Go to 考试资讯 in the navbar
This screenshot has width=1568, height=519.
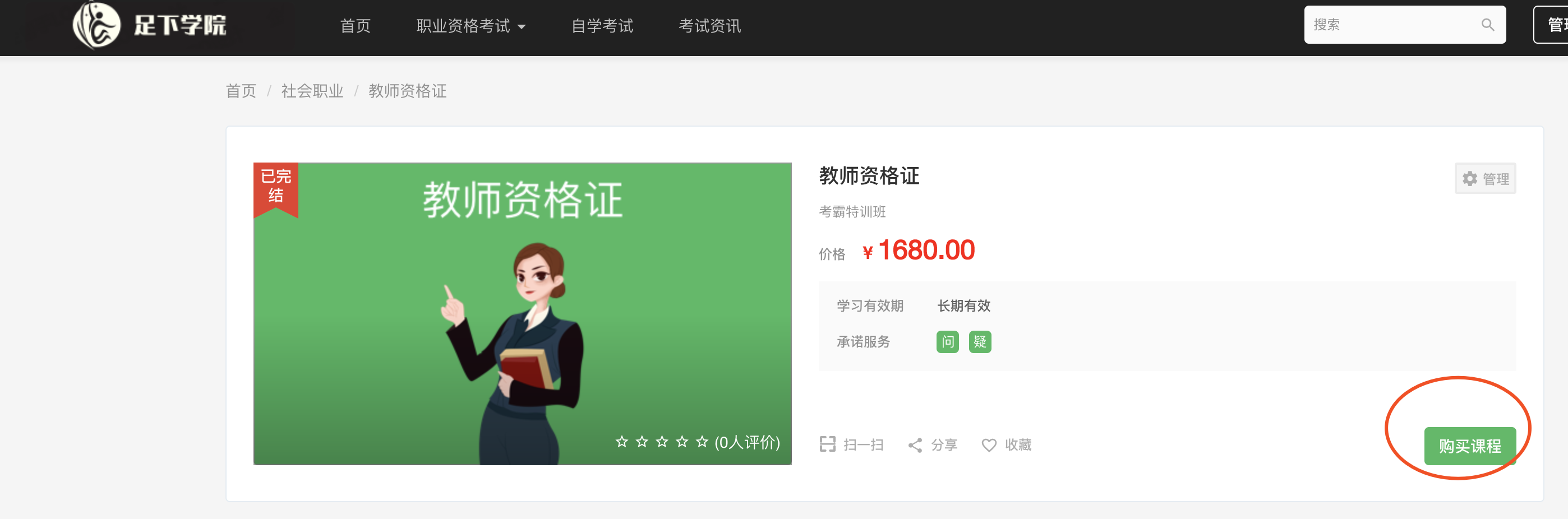click(x=709, y=26)
